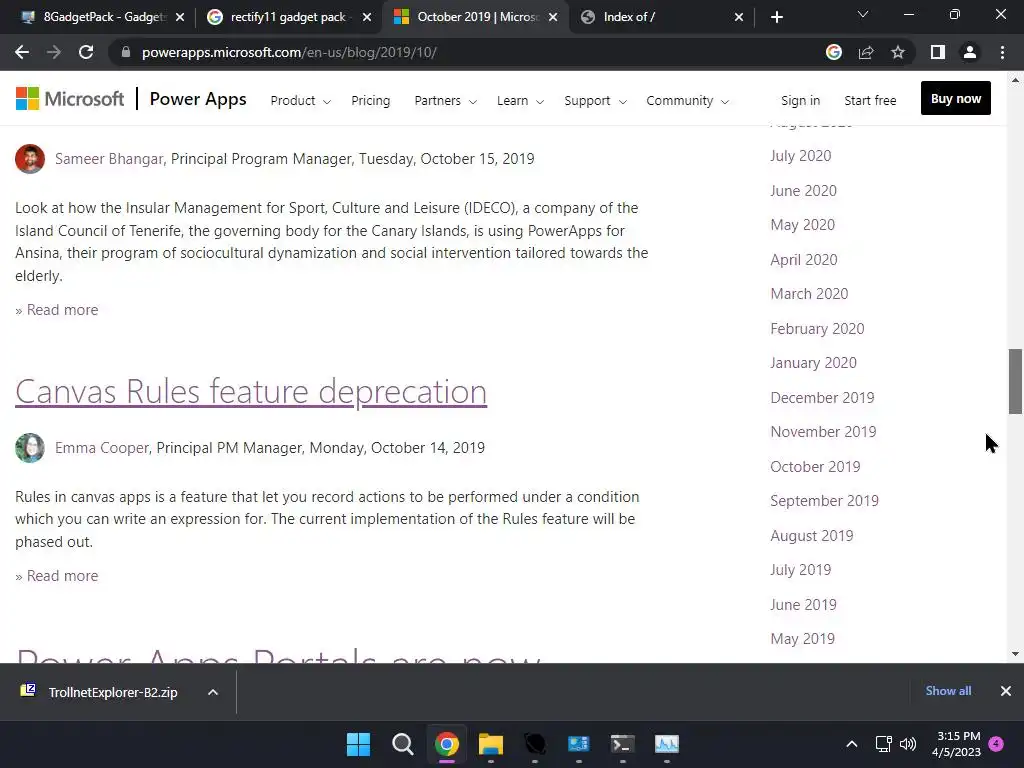Open the terminal icon in the taskbar
The width and height of the screenshot is (1024, 768).
[x=622, y=744]
